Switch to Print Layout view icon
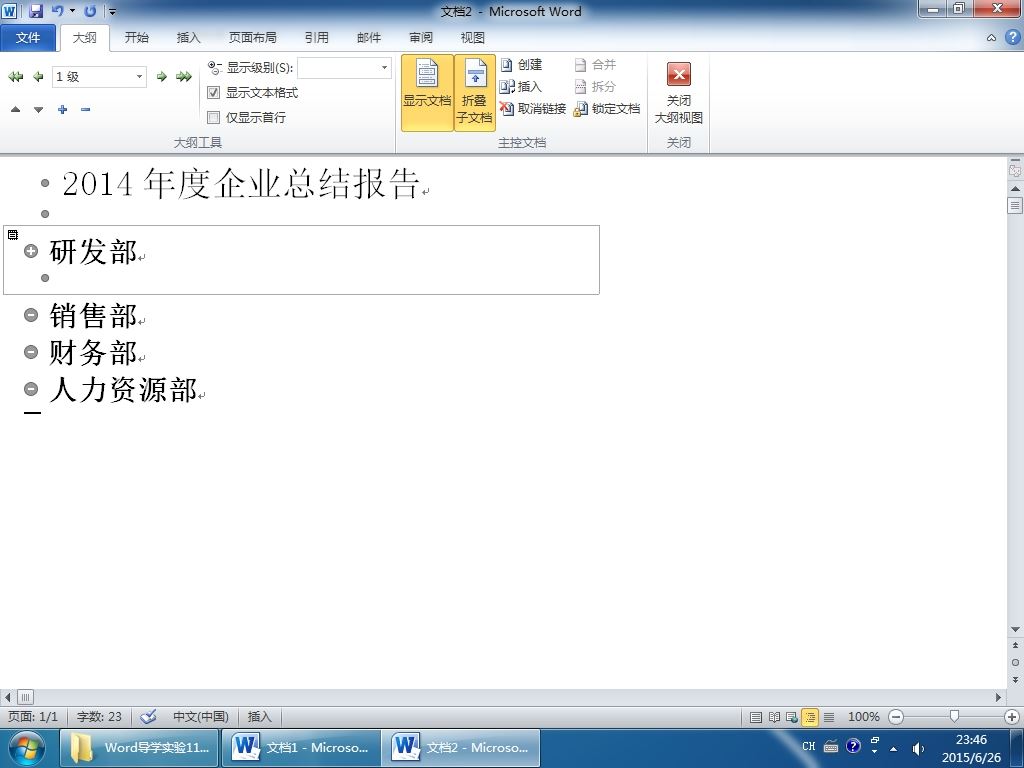 click(756, 717)
